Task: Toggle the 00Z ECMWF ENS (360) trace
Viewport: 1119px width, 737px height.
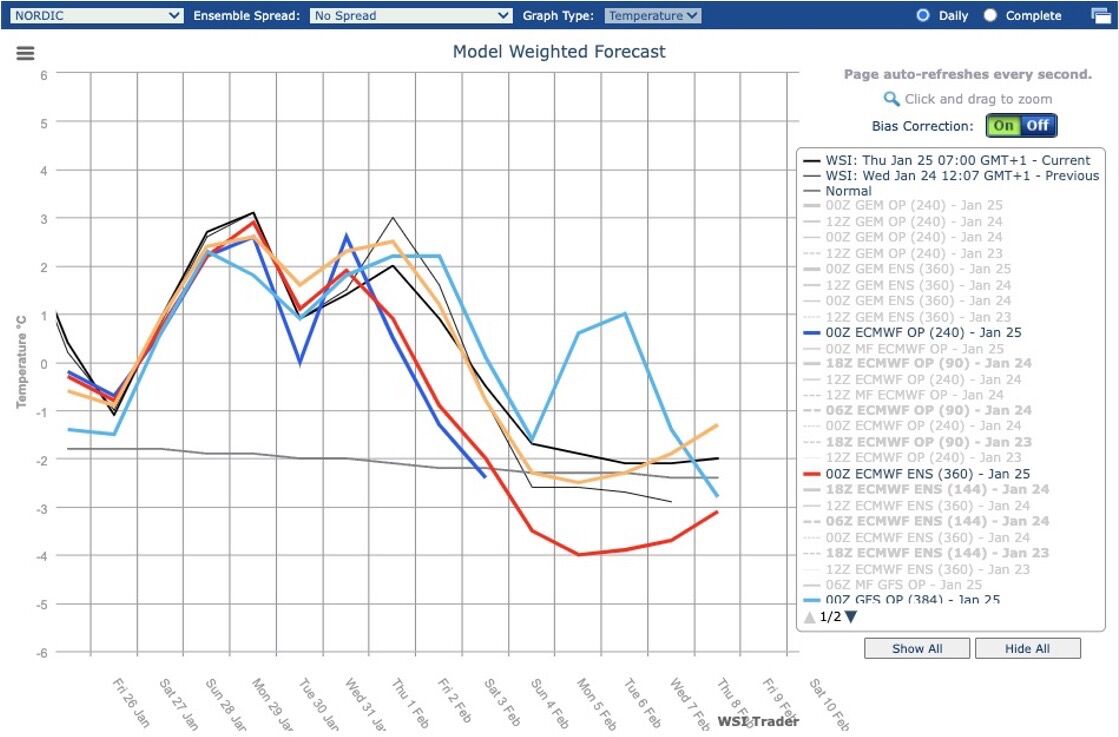Action: [x=925, y=473]
